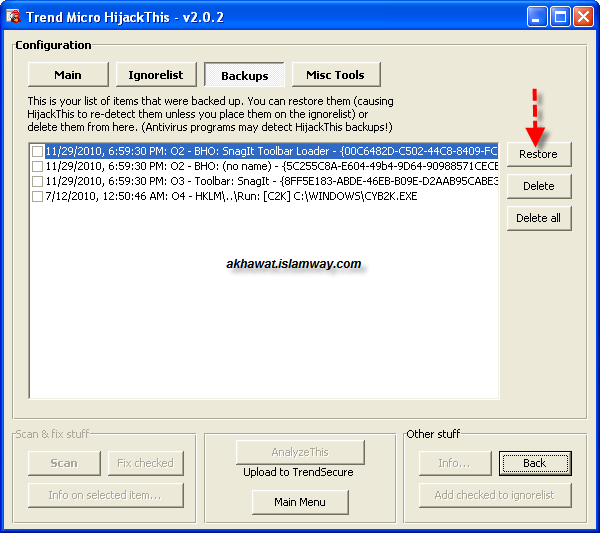Switch to the Main configuration tab
600x533 pixels.
coord(68,75)
